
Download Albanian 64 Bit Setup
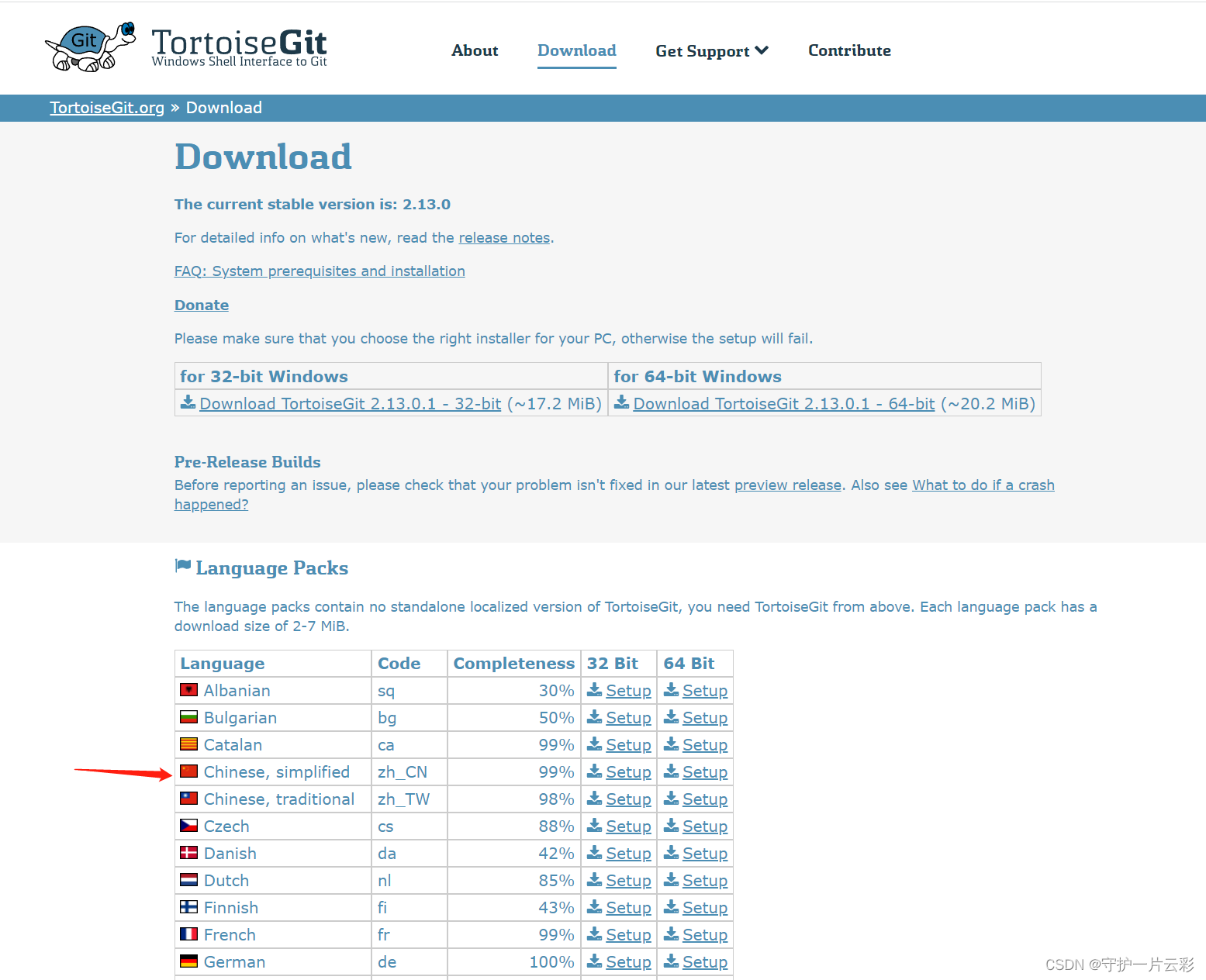point(705,691)
